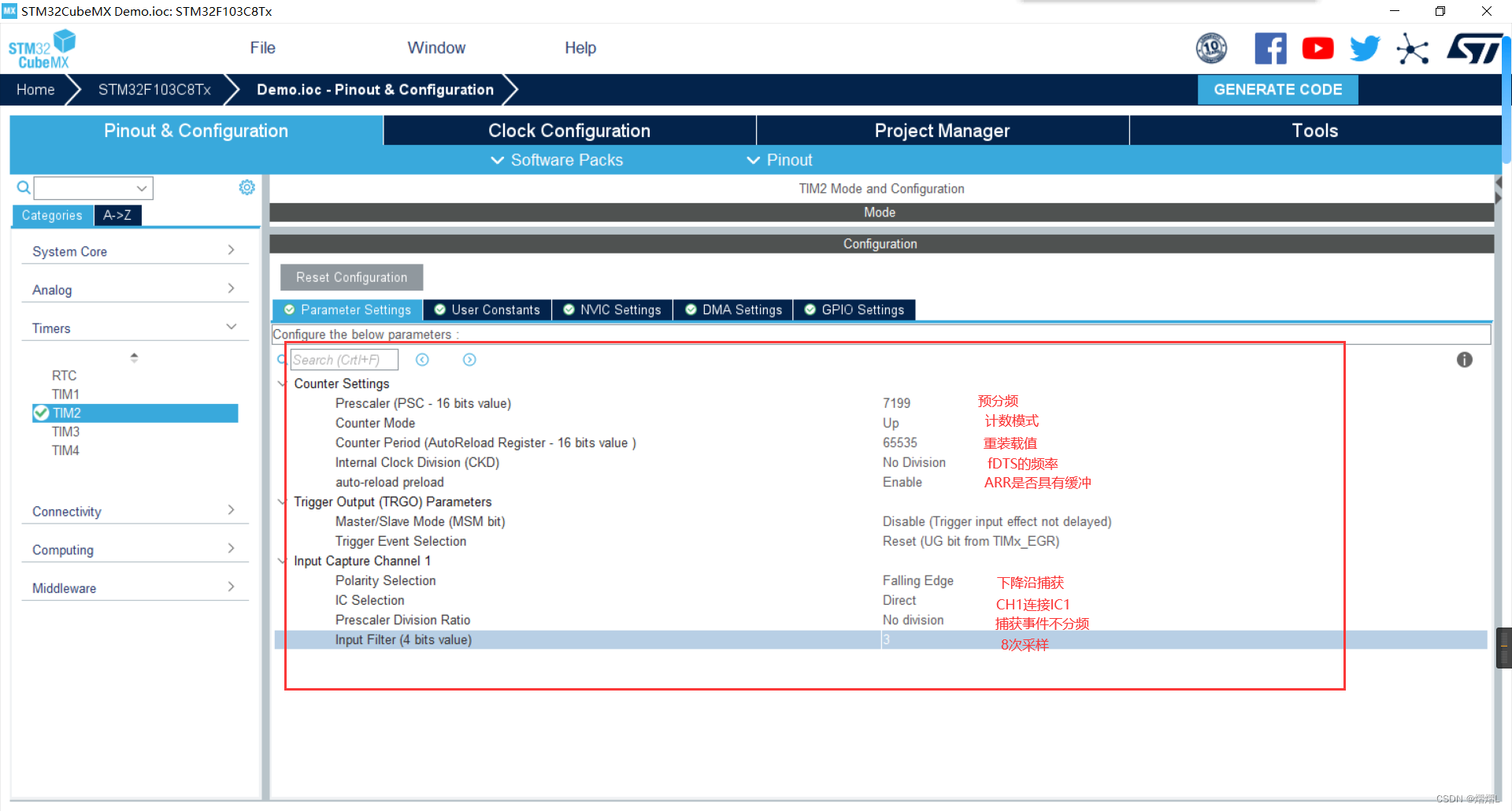Click the green check icon on TIM2
The image size is (1512, 811).
click(41, 413)
